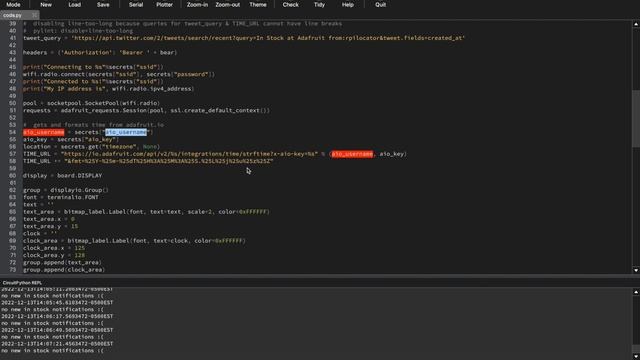640x360 pixels.
Task: Click the headers assignment on line 43
Action: click(x=100, y=53)
